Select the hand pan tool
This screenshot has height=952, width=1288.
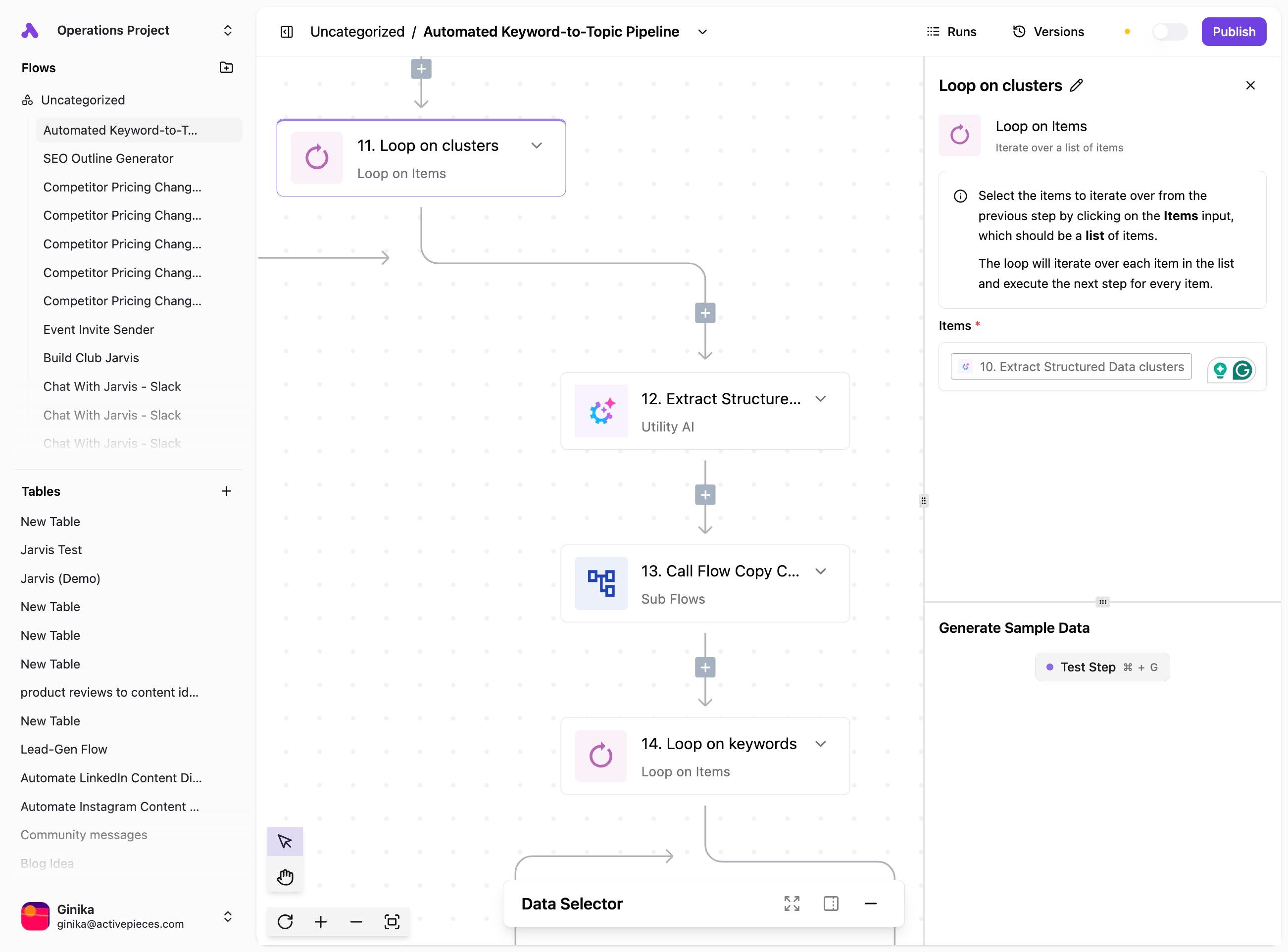click(285, 877)
